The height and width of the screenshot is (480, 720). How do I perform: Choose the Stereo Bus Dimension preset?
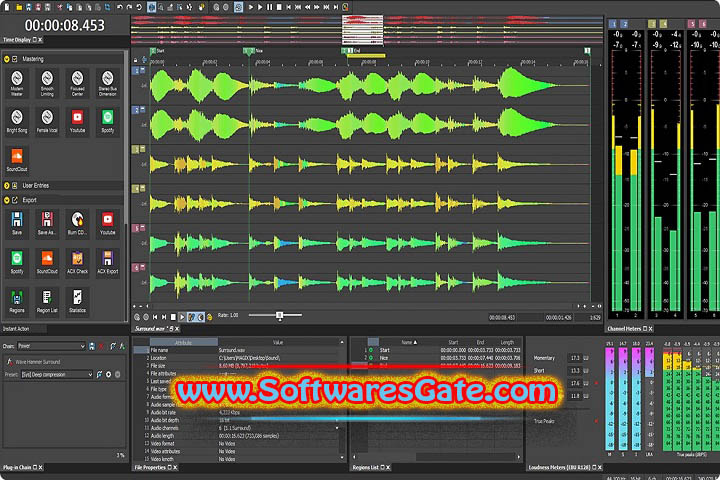pos(107,83)
